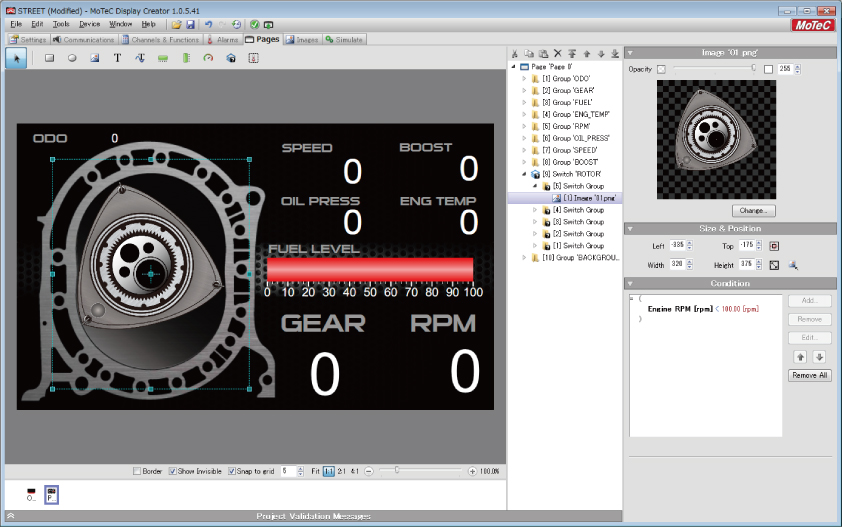Enable the Border checkbox
The height and width of the screenshot is (527, 842).
tap(137, 471)
